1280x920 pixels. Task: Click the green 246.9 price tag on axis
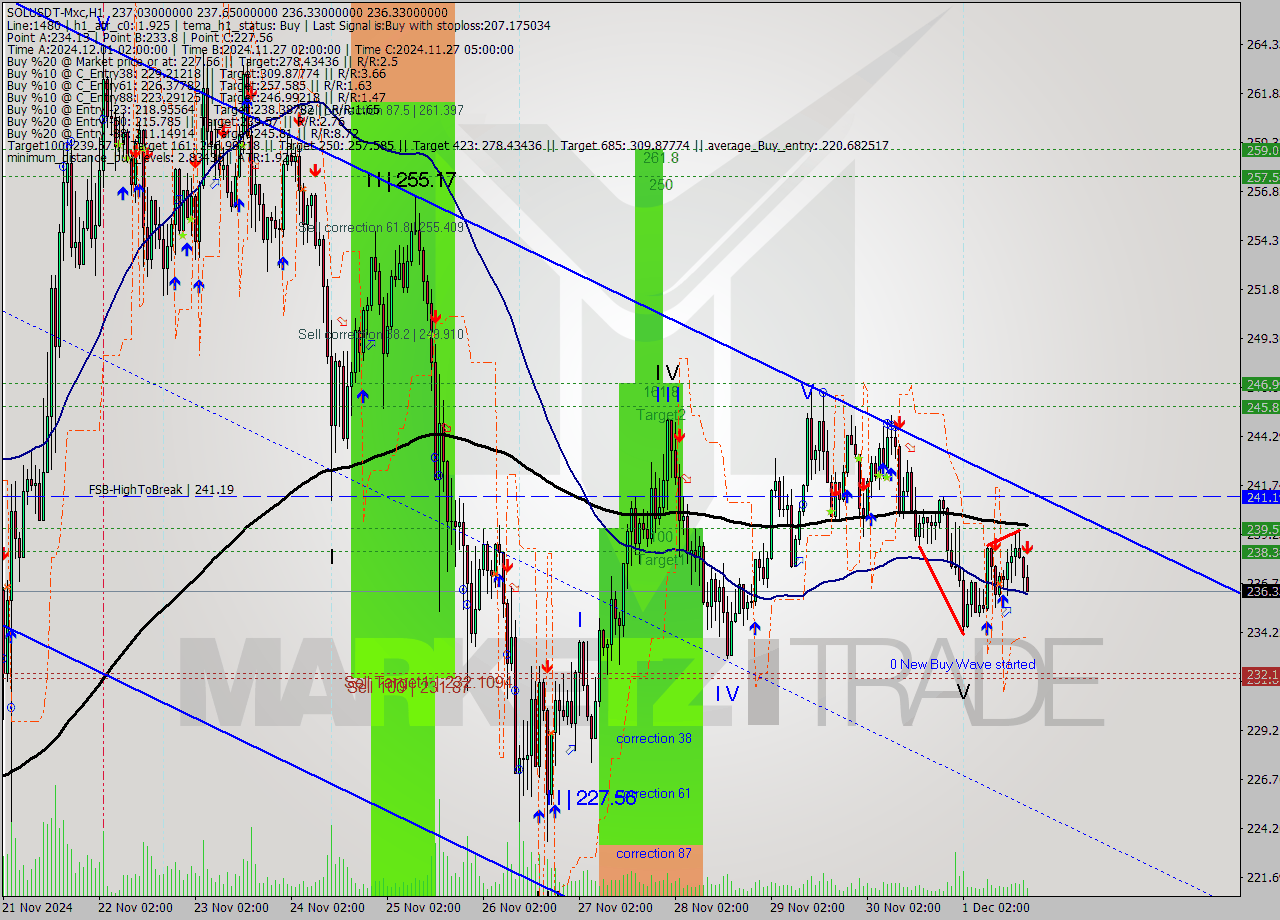click(x=1260, y=384)
